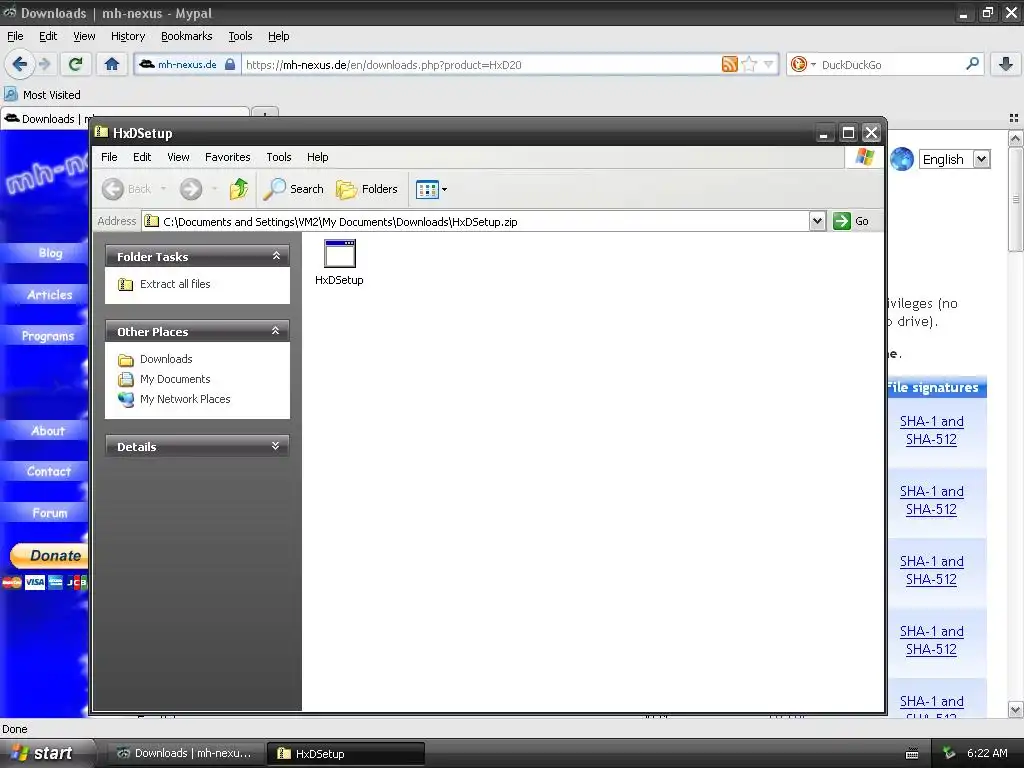Click Mypal browser forward arrow
The image size is (1024, 768).
(x=44, y=64)
